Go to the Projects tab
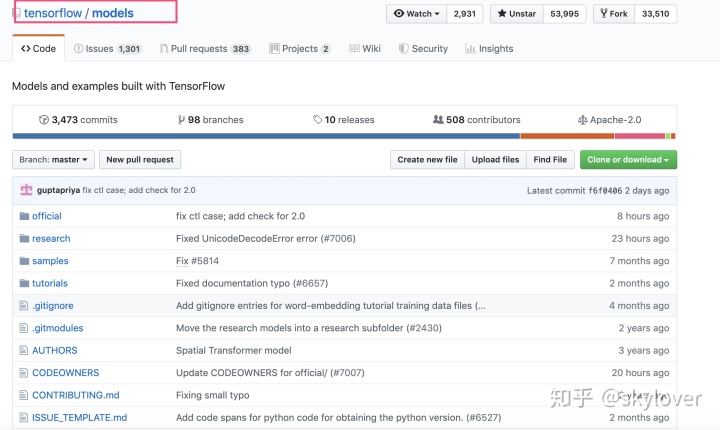 [x=299, y=49]
